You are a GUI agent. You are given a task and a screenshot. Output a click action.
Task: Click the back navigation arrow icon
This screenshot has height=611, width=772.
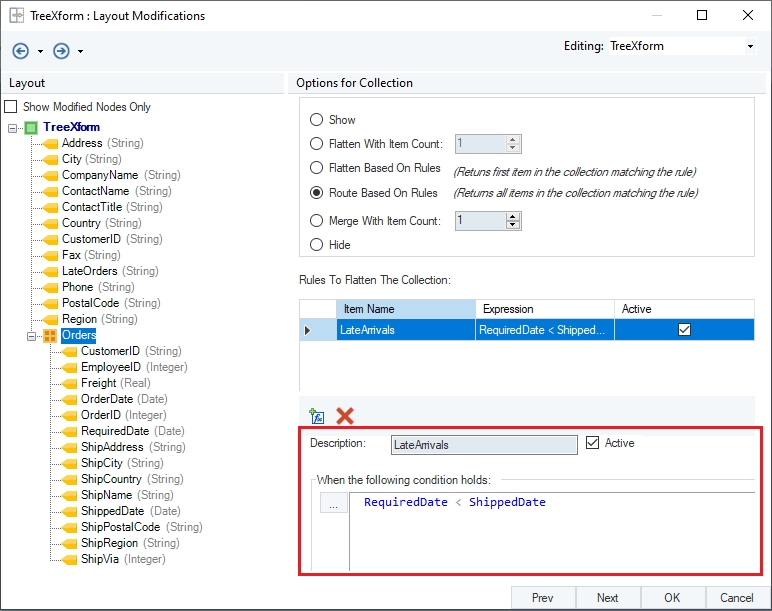click(x=21, y=51)
